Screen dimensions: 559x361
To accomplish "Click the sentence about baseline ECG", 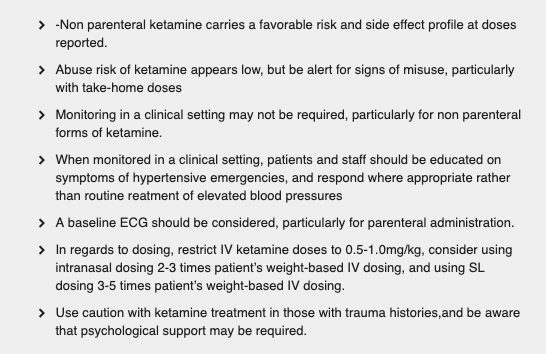I will [x=285, y=223].
